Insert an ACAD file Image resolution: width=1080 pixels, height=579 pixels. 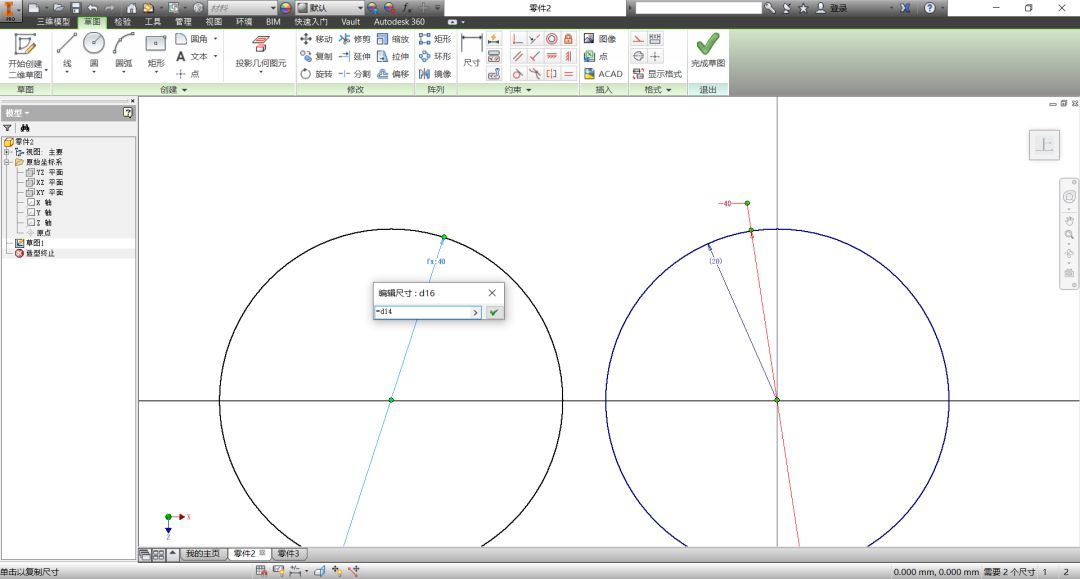603,74
